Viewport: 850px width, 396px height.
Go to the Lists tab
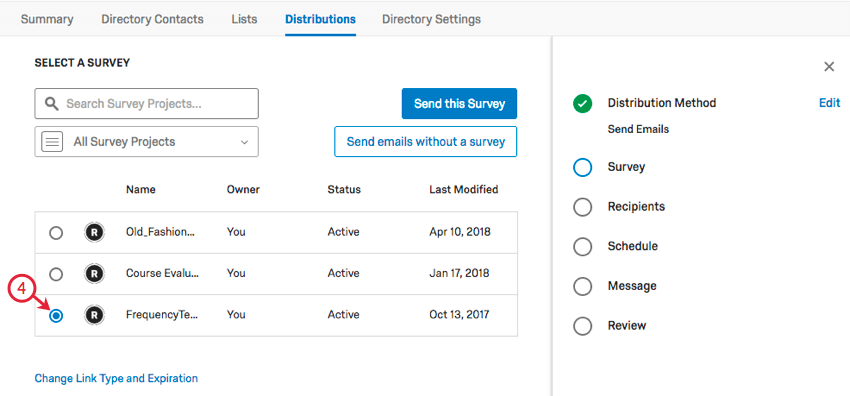pos(244,20)
